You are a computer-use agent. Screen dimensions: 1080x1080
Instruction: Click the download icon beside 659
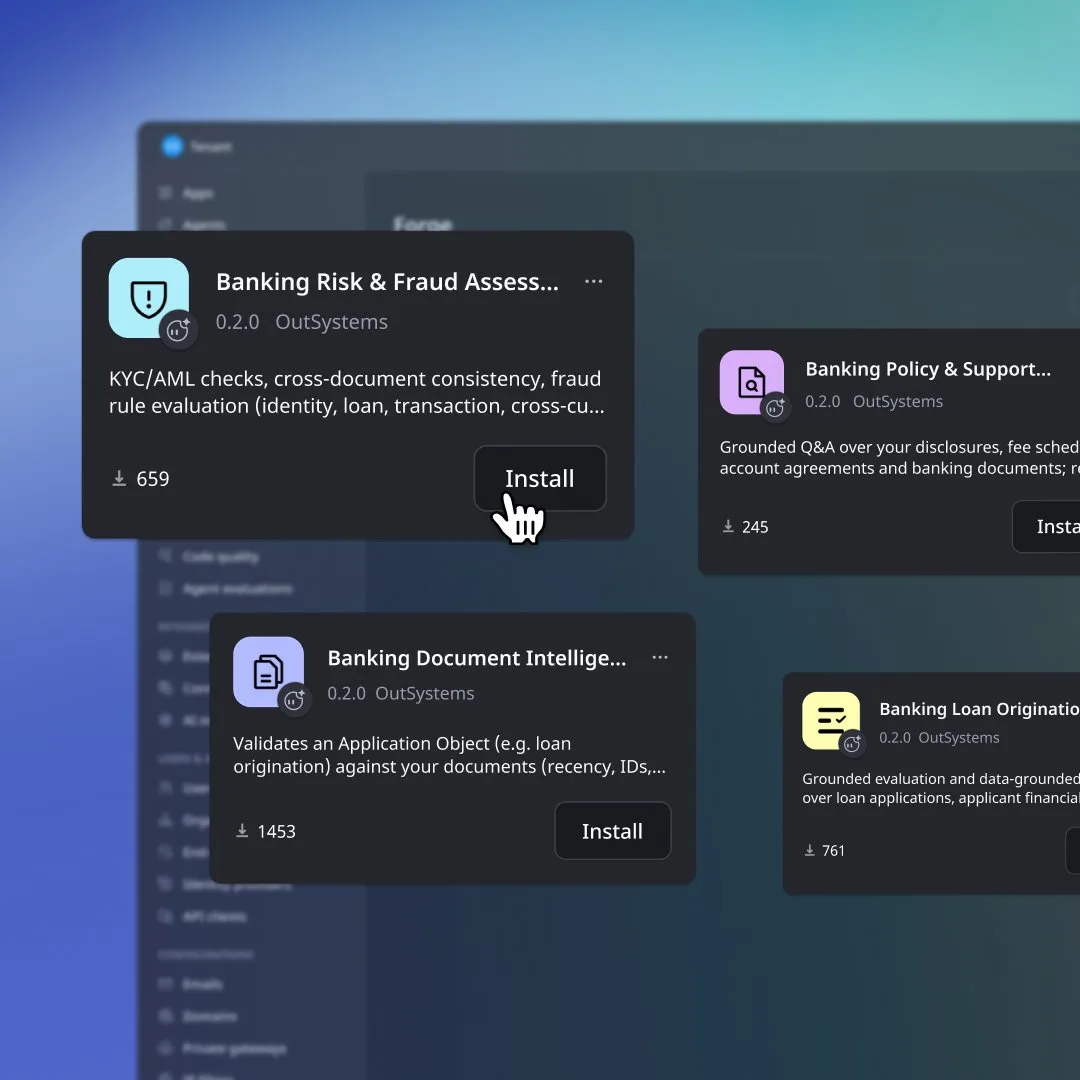(119, 479)
